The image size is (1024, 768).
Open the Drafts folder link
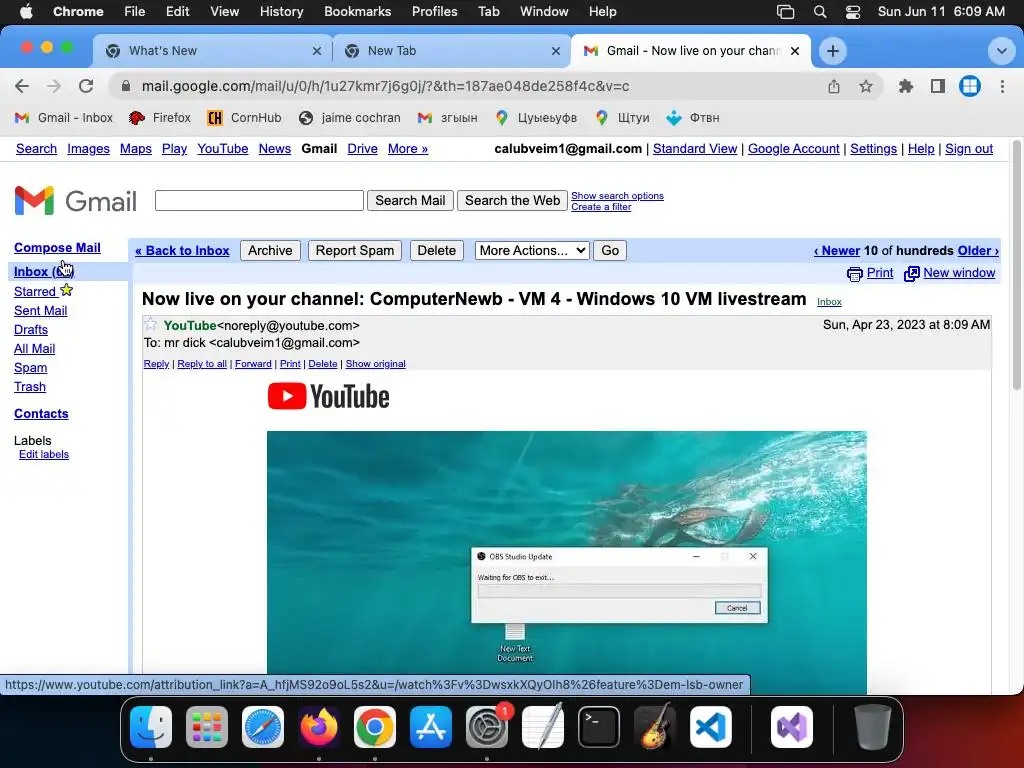click(31, 330)
